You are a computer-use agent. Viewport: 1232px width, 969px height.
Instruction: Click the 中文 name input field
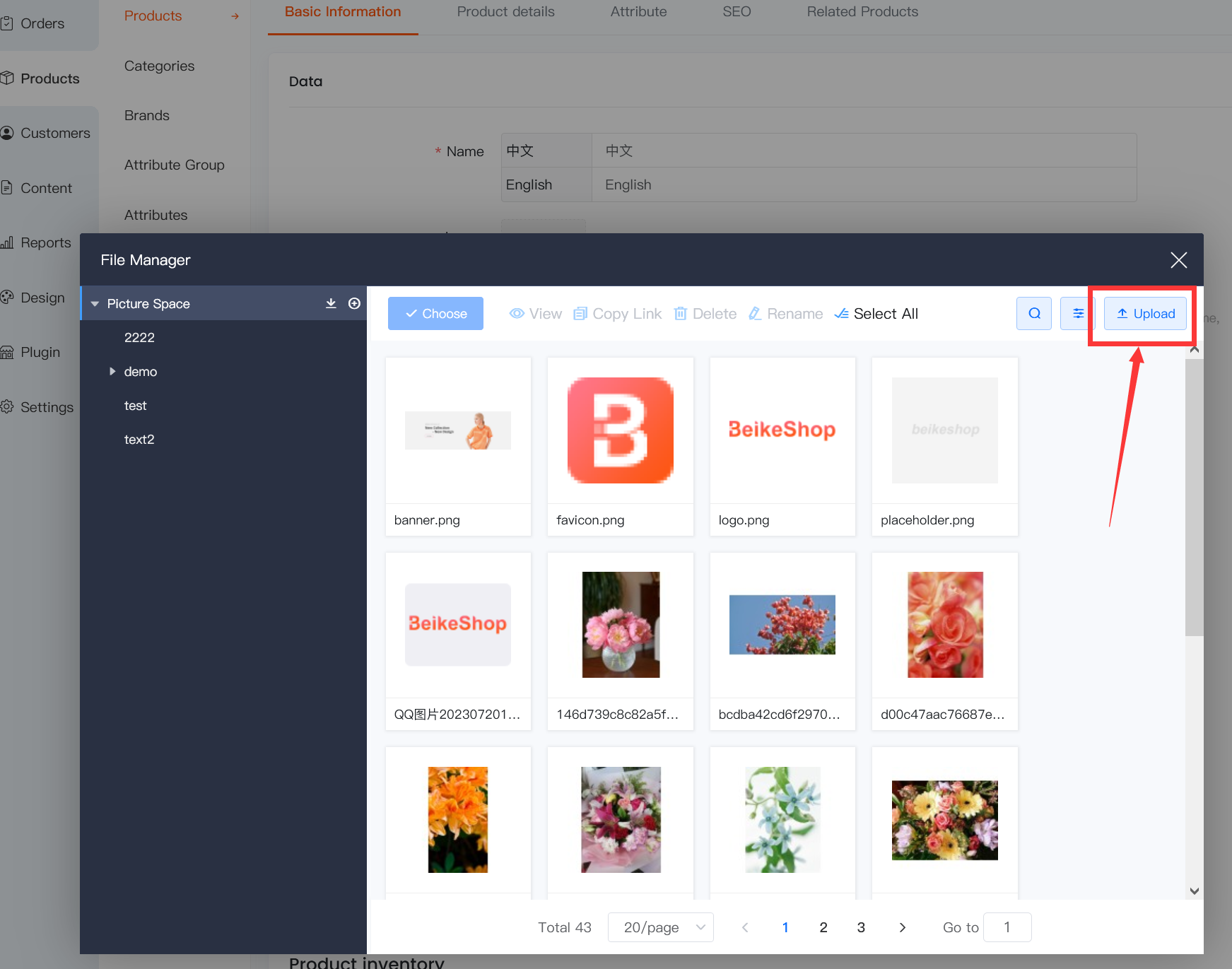pos(864,151)
